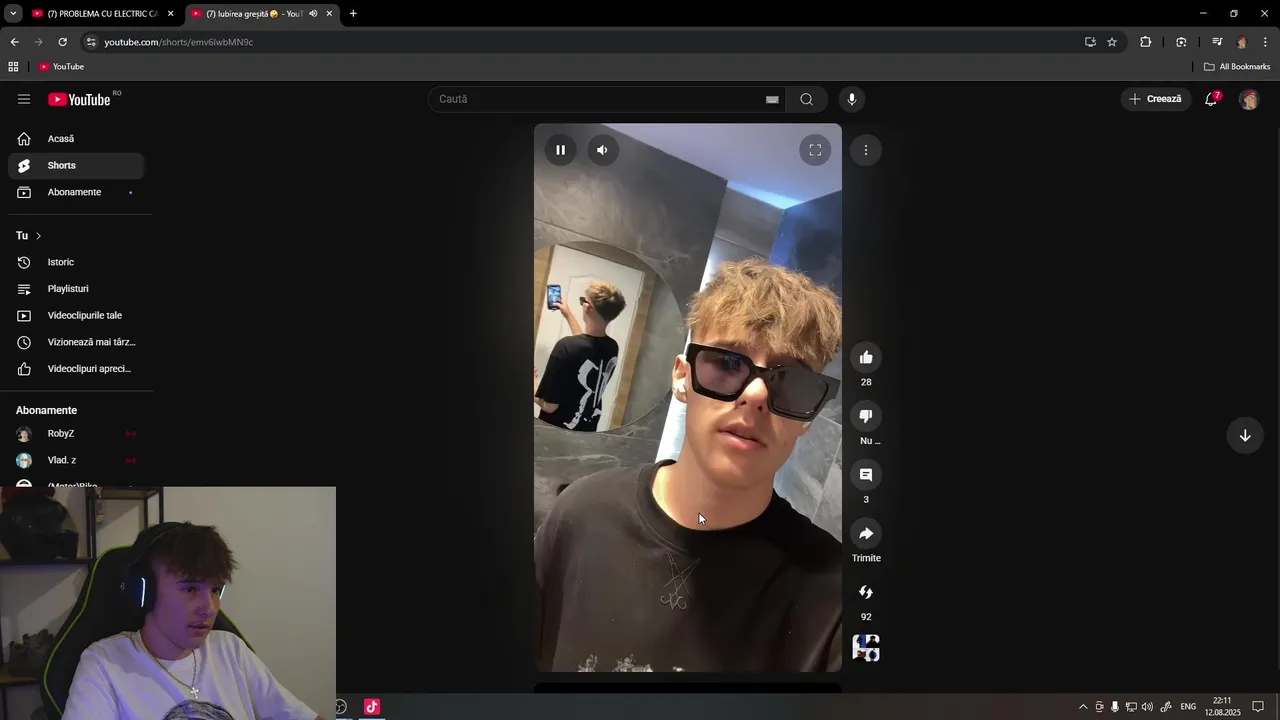Image resolution: width=1280 pixels, height=720 pixels.
Task: Open the RobyZ subscription channel
Action: point(76,434)
